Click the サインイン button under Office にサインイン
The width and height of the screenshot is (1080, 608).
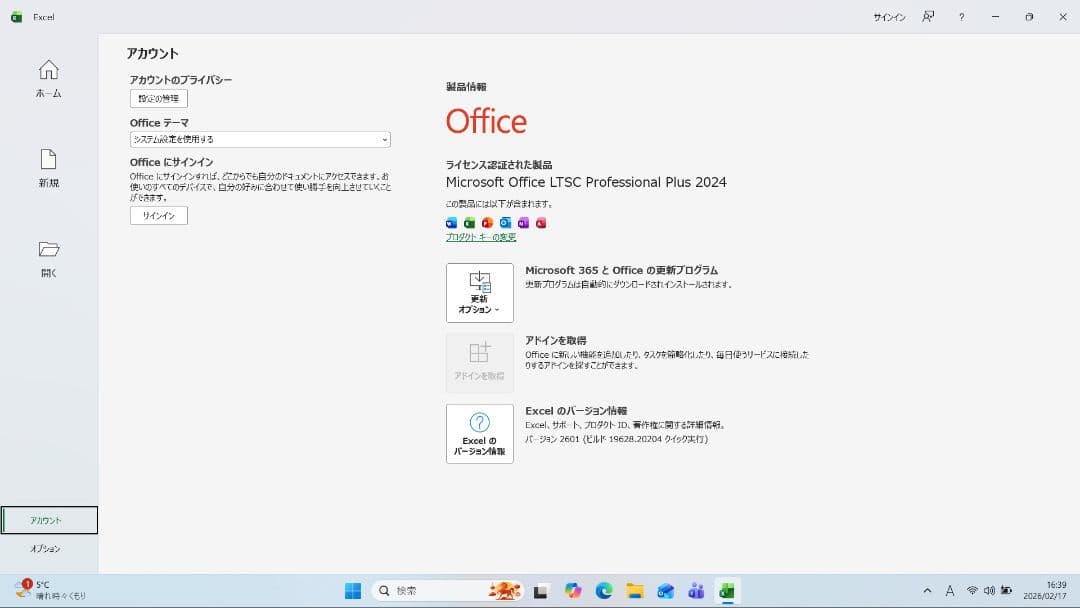point(157,215)
